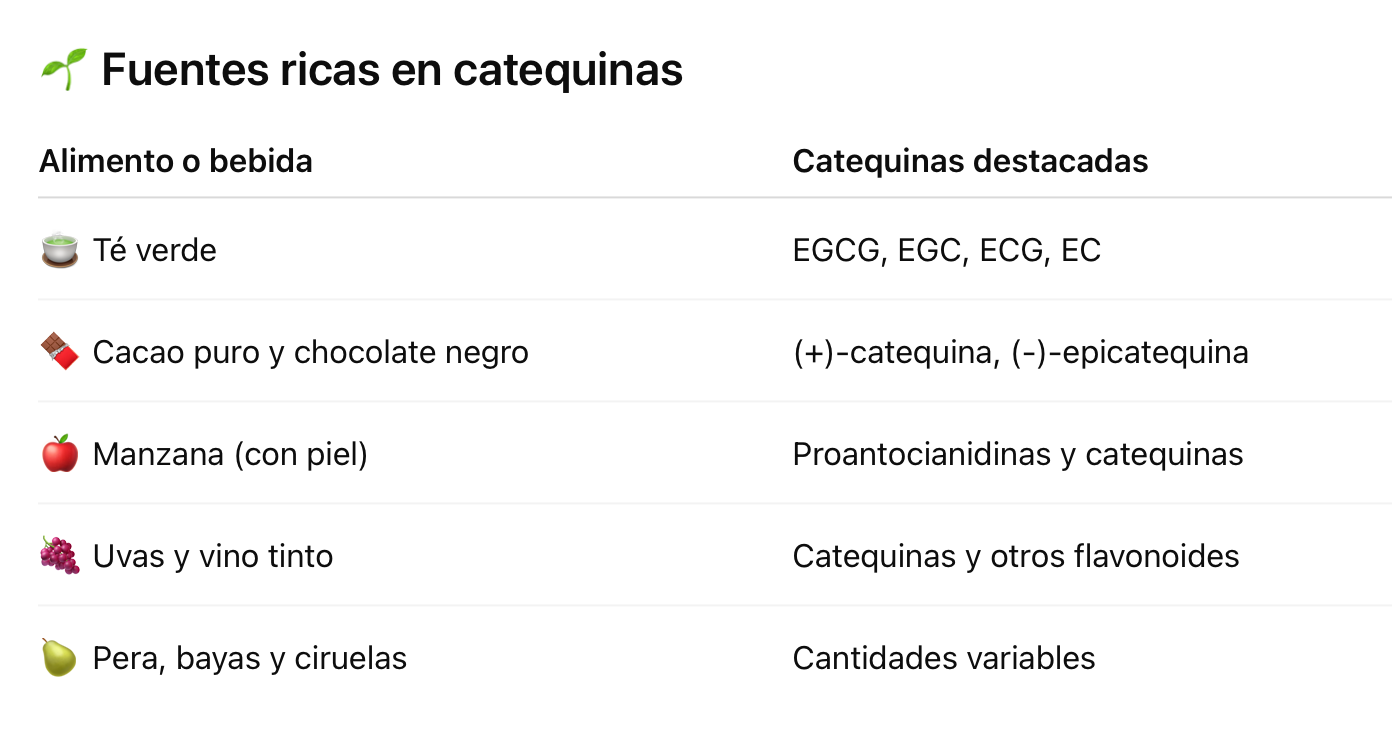Click the 'Fuentes ricas en catequinas' heading
Screen dimensions: 1392x754
point(392,70)
